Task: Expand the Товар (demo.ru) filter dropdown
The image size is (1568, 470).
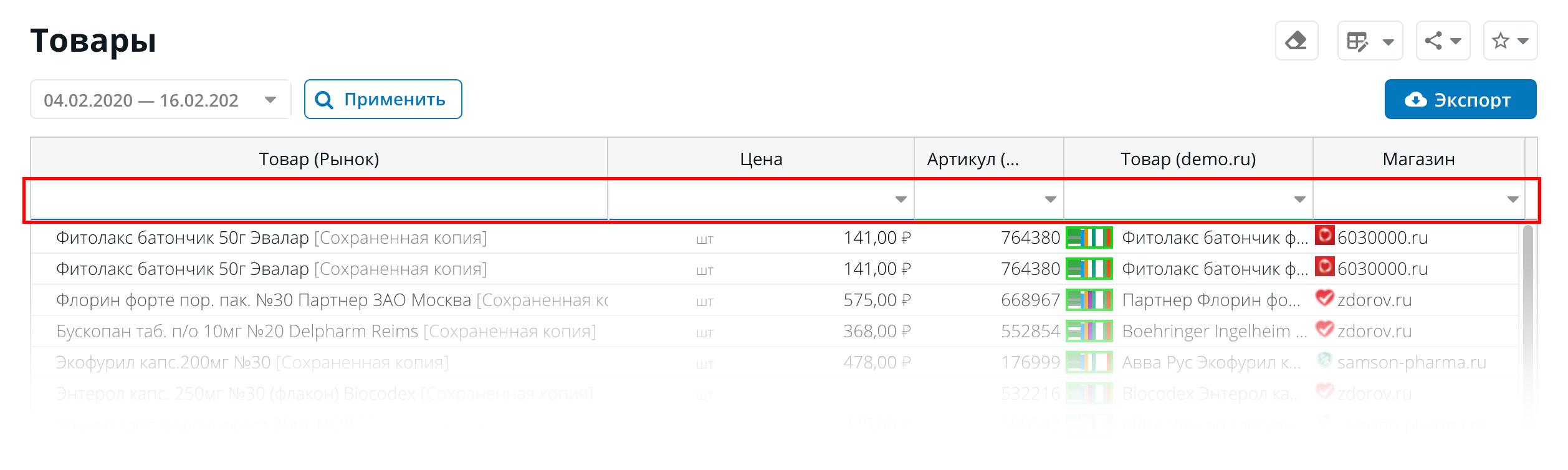Action: point(1299,199)
